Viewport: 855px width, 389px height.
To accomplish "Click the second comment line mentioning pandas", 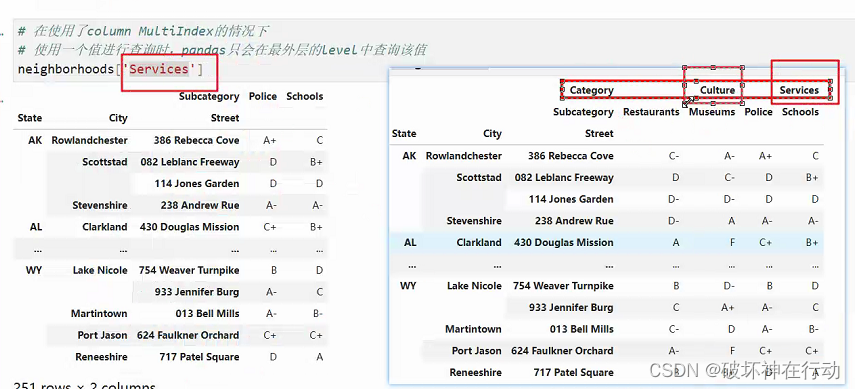I will (x=221, y=50).
